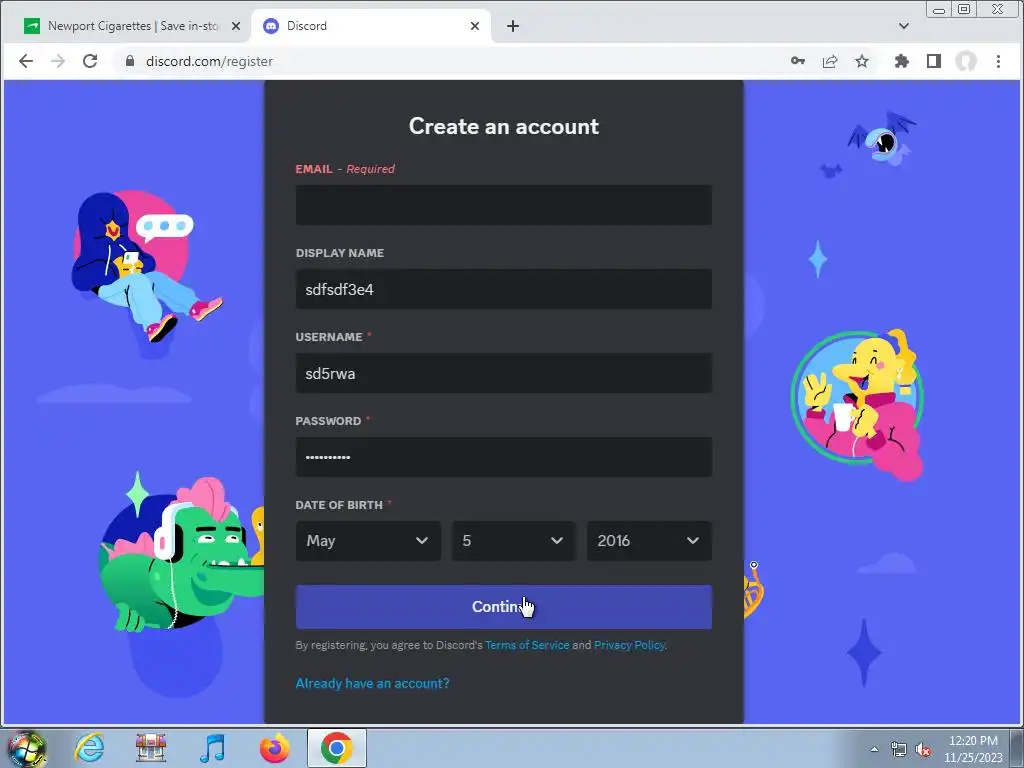Toggle Chrome side panel icon
The image size is (1024, 768).
[x=934, y=61]
